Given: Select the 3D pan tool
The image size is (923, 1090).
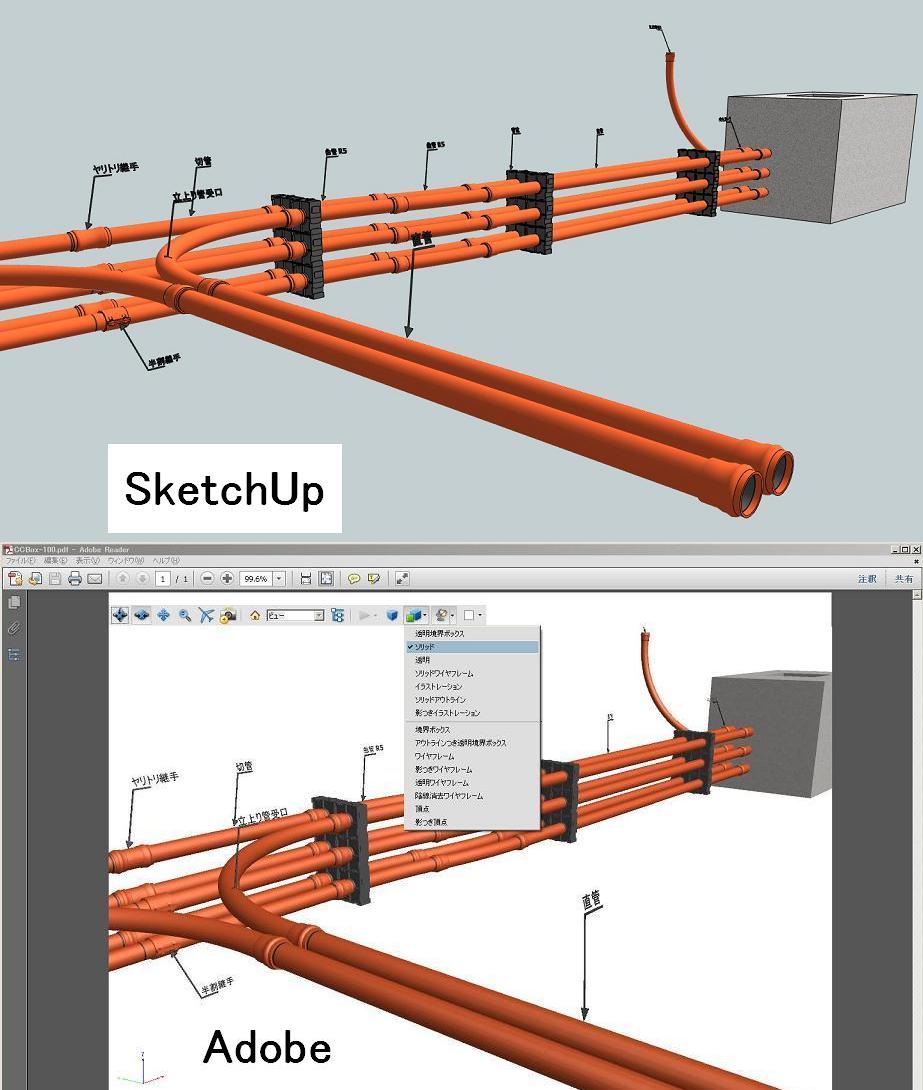Looking at the screenshot, I should (163, 615).
